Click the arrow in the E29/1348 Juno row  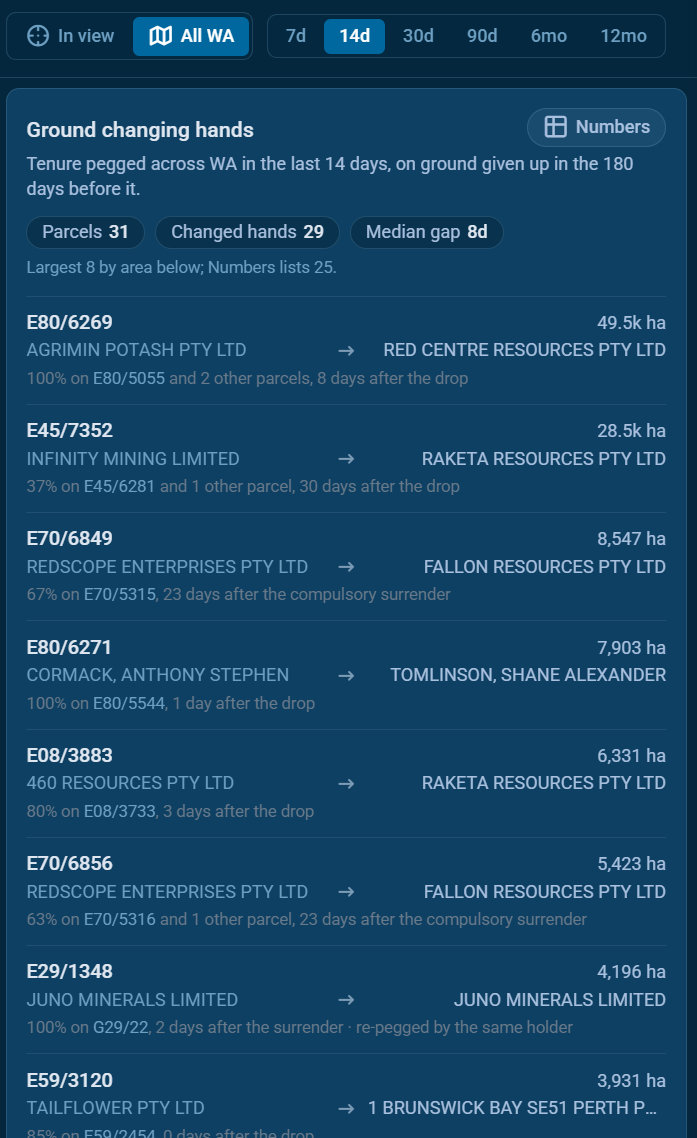click(346, 1000)
